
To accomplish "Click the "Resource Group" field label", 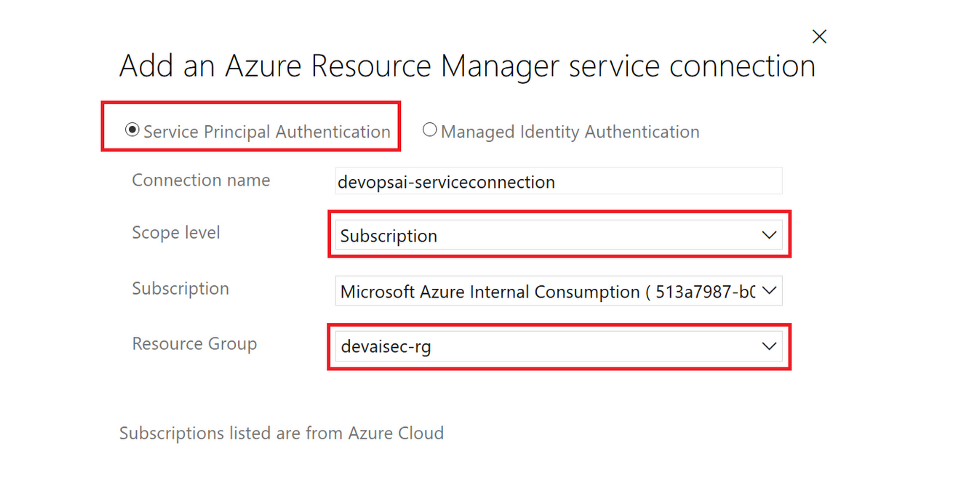I will tap(194, 344).
